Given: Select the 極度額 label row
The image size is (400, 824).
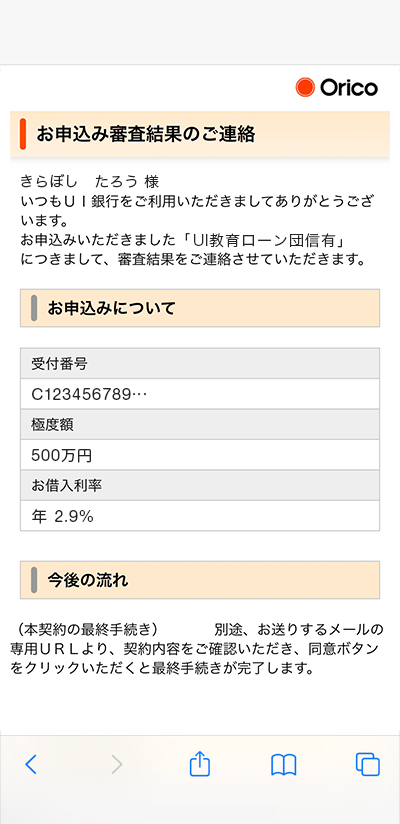Looking at the screenshot, I should (x=200, y=424).
